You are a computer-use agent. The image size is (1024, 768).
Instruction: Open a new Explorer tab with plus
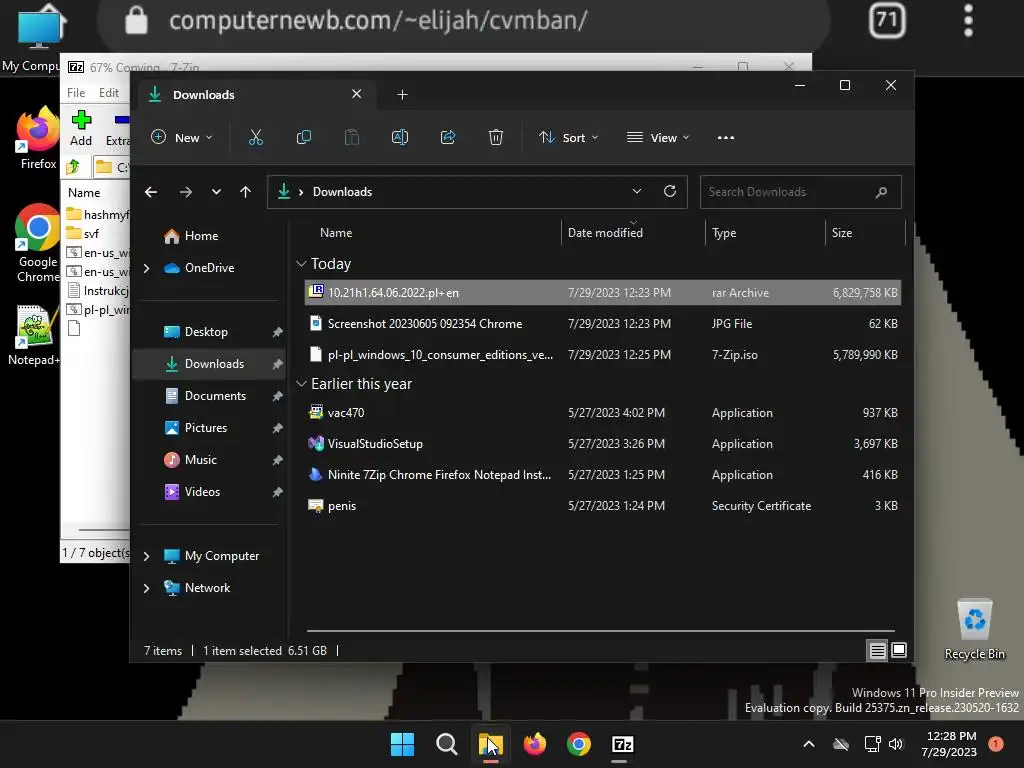pyautogui.click(x=402, y=95)
